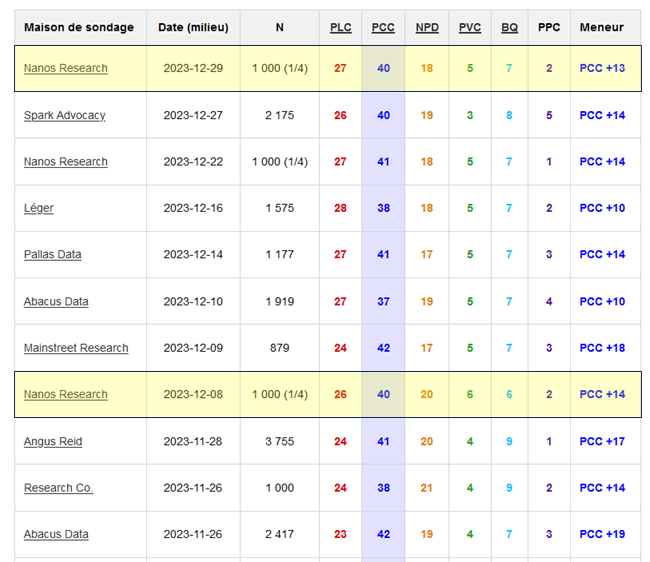Open the PCC column header link
The width and height of the screenshot is (650, 562).
point(383,27)
